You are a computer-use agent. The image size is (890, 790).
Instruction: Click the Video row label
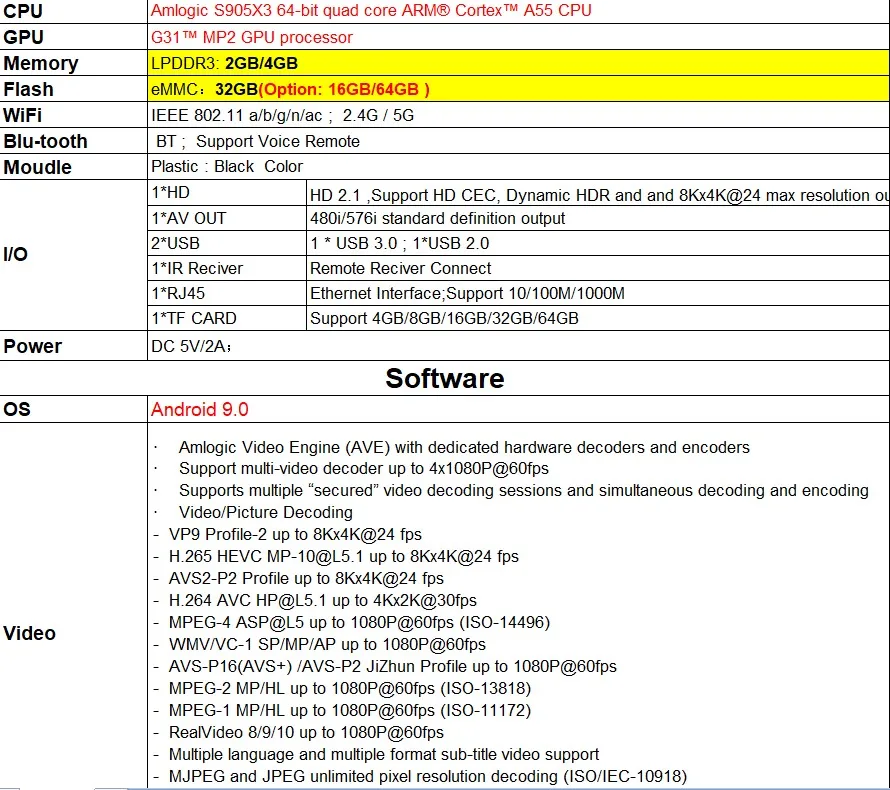point(30,633)
